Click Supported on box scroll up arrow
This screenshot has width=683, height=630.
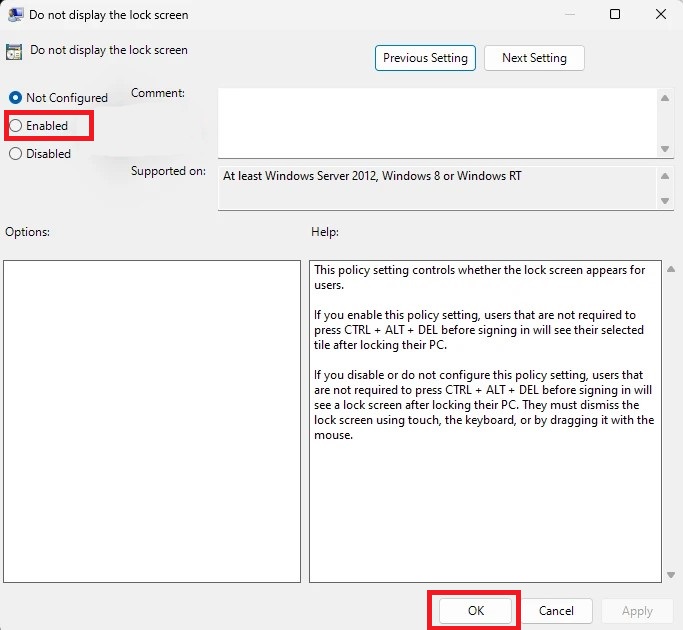pyautogui.click(x=665, y=176)
